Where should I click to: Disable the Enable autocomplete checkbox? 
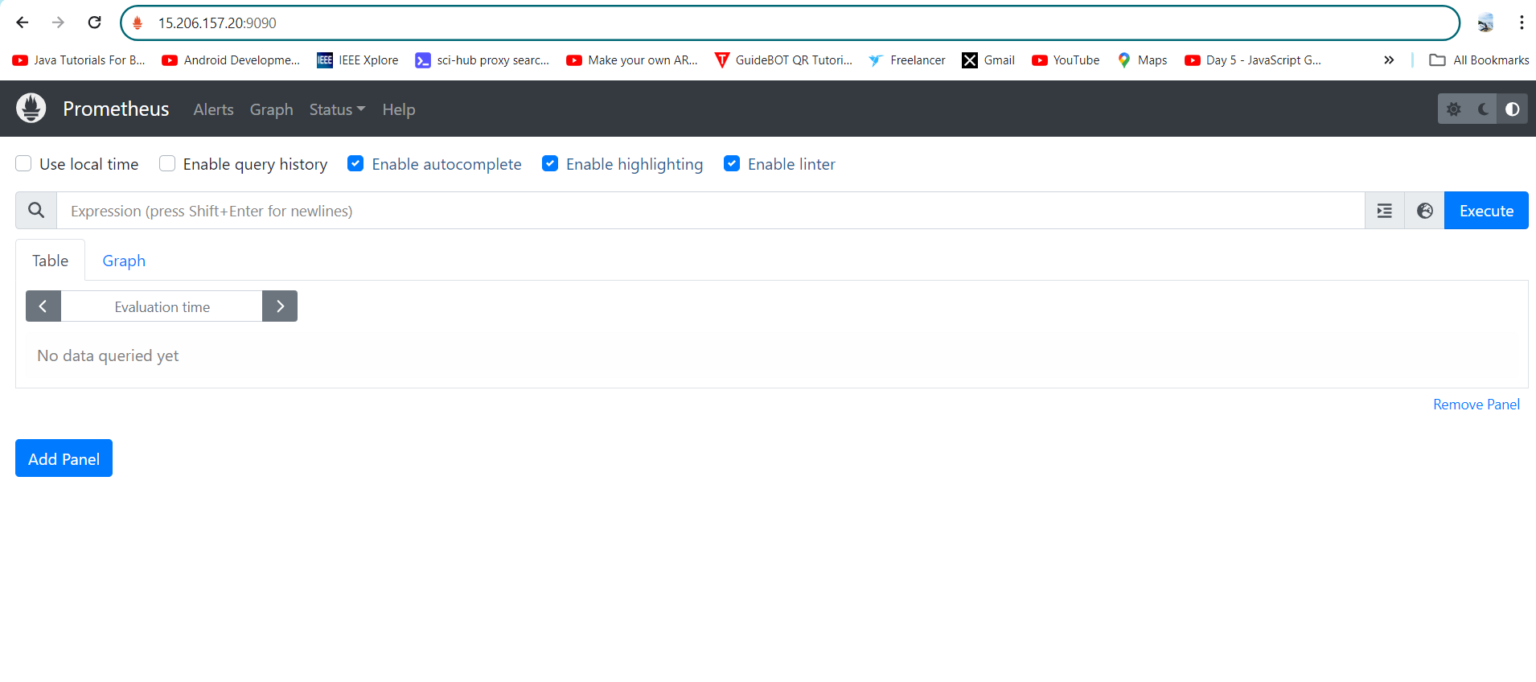click(x=356, y=163)
